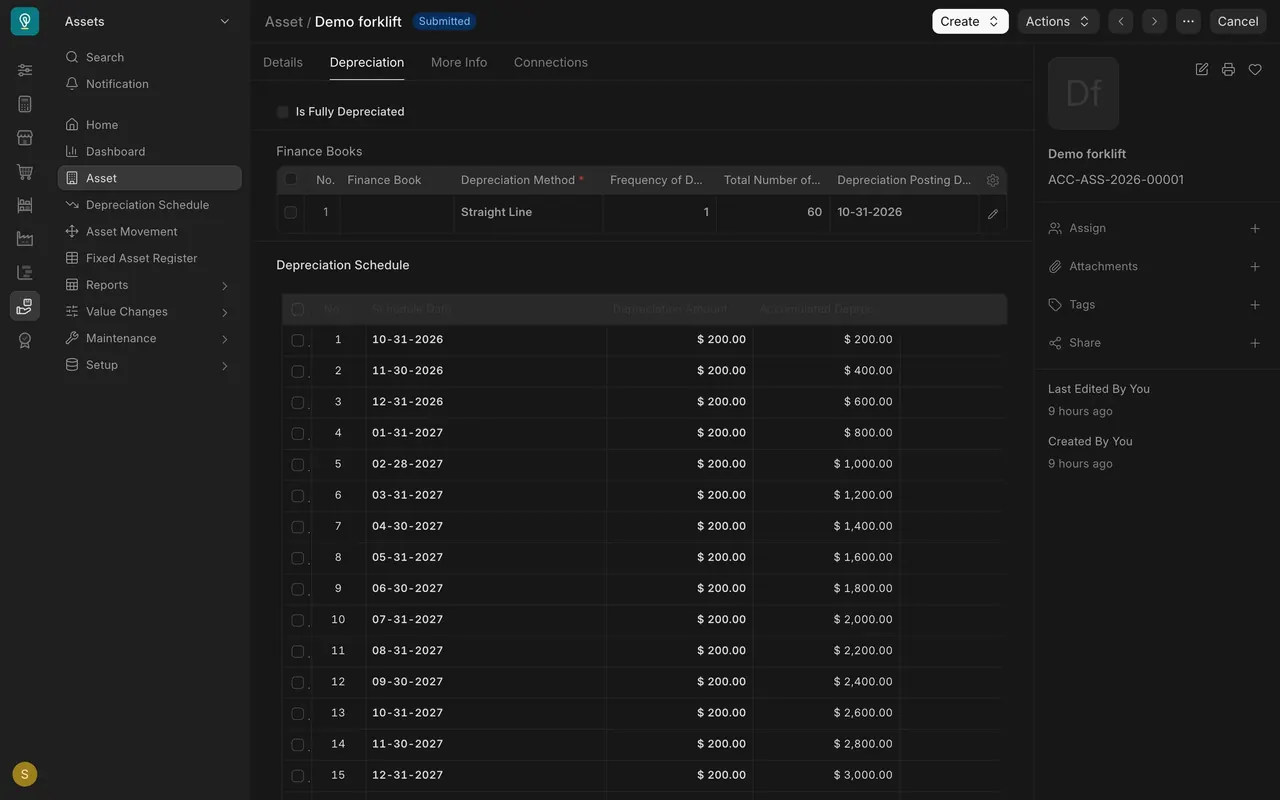Tick the checkbox for the 11-30-2026 schedule row
The height and width of the screenshot is (800, 1280).
coord(297,371)
